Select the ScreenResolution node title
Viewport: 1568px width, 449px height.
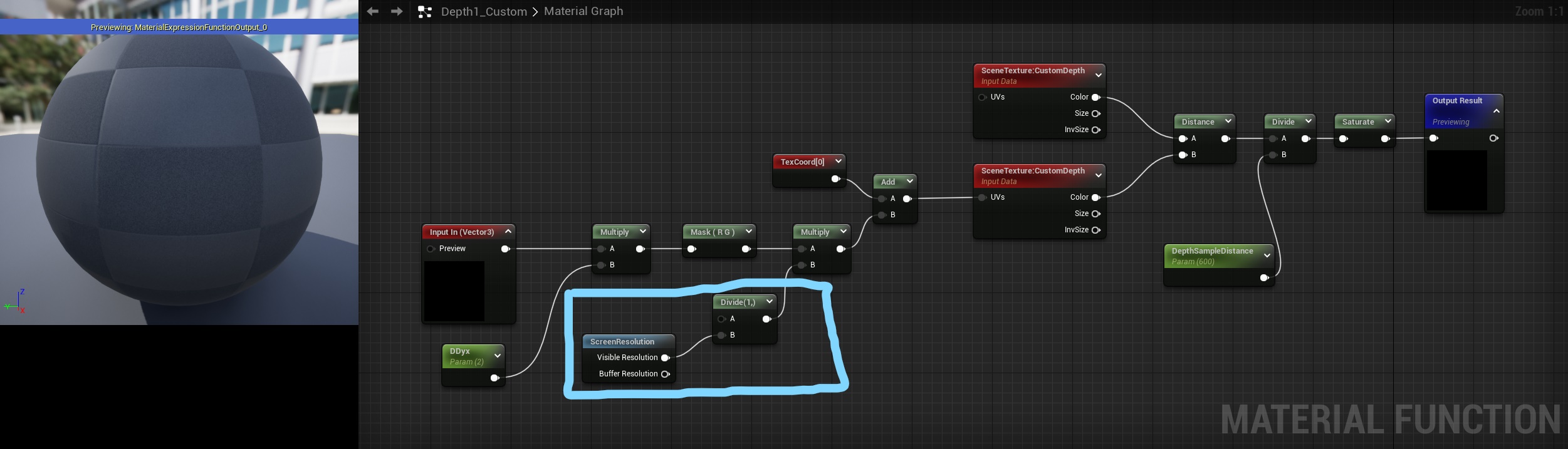pos(622,341)
